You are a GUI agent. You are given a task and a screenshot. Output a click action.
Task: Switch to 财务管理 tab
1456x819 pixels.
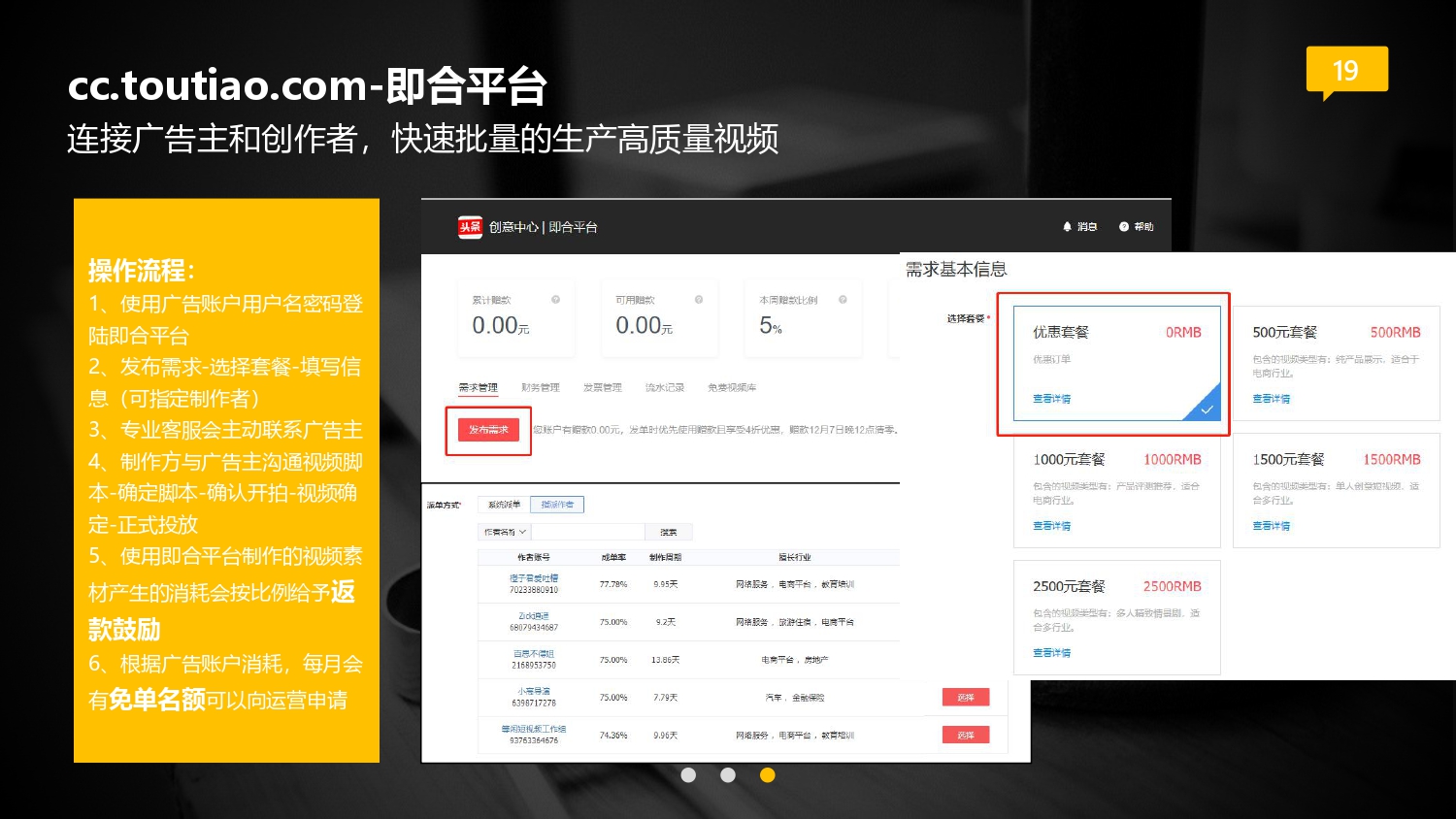tap(541, 387)
